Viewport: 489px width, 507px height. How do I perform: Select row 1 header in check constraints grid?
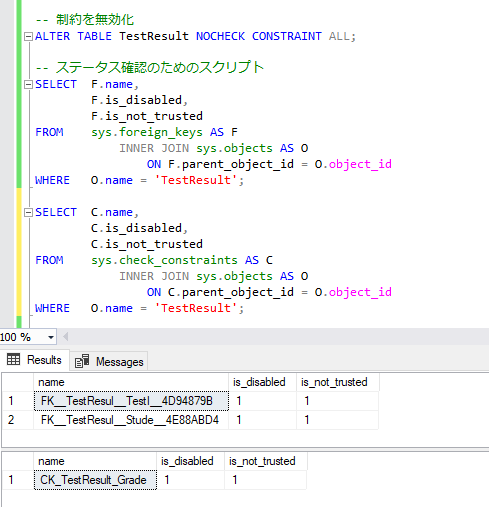[18, 480]
